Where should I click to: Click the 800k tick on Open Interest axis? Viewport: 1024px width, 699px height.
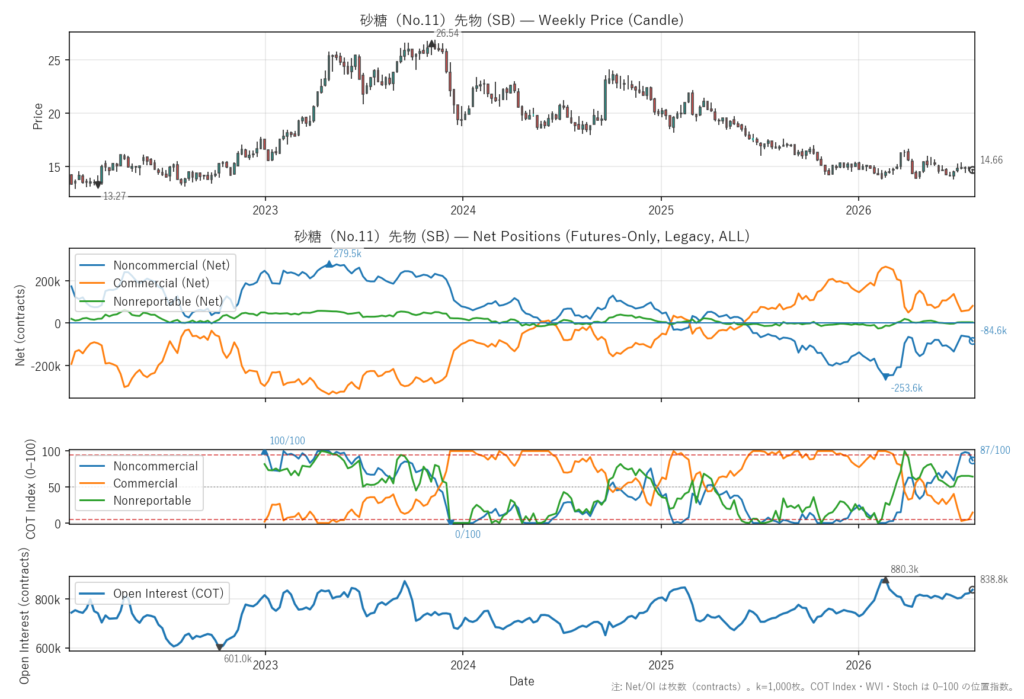click(x=48, y=600)
